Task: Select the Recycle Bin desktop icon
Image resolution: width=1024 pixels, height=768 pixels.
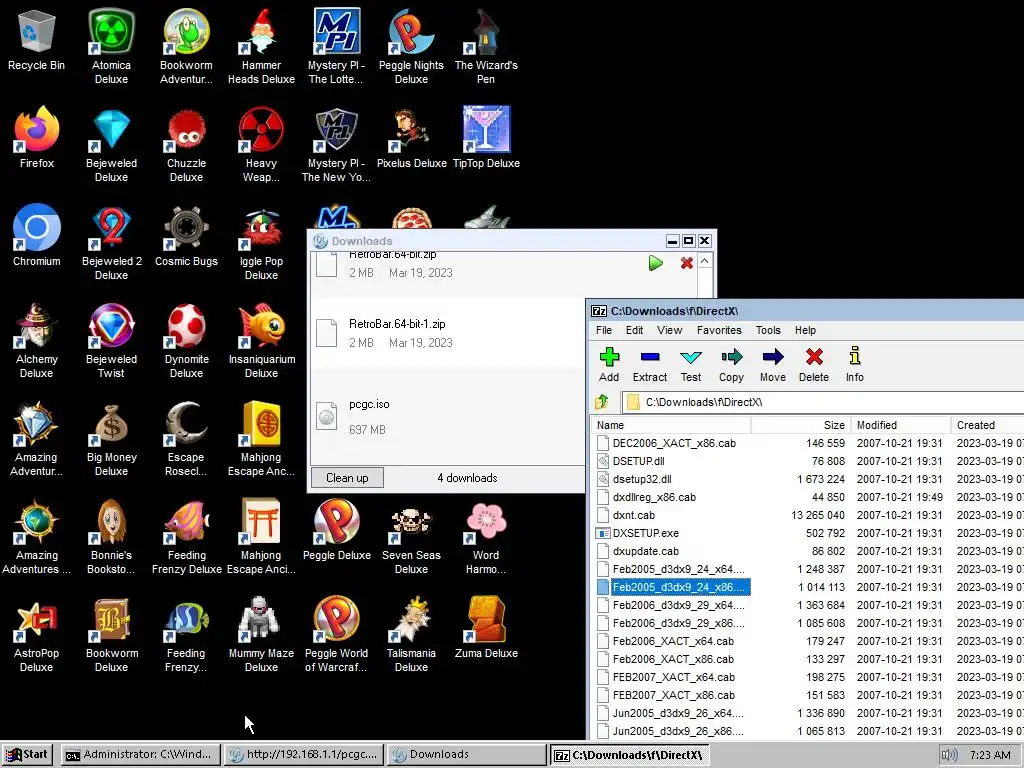Action: point(37,40)
